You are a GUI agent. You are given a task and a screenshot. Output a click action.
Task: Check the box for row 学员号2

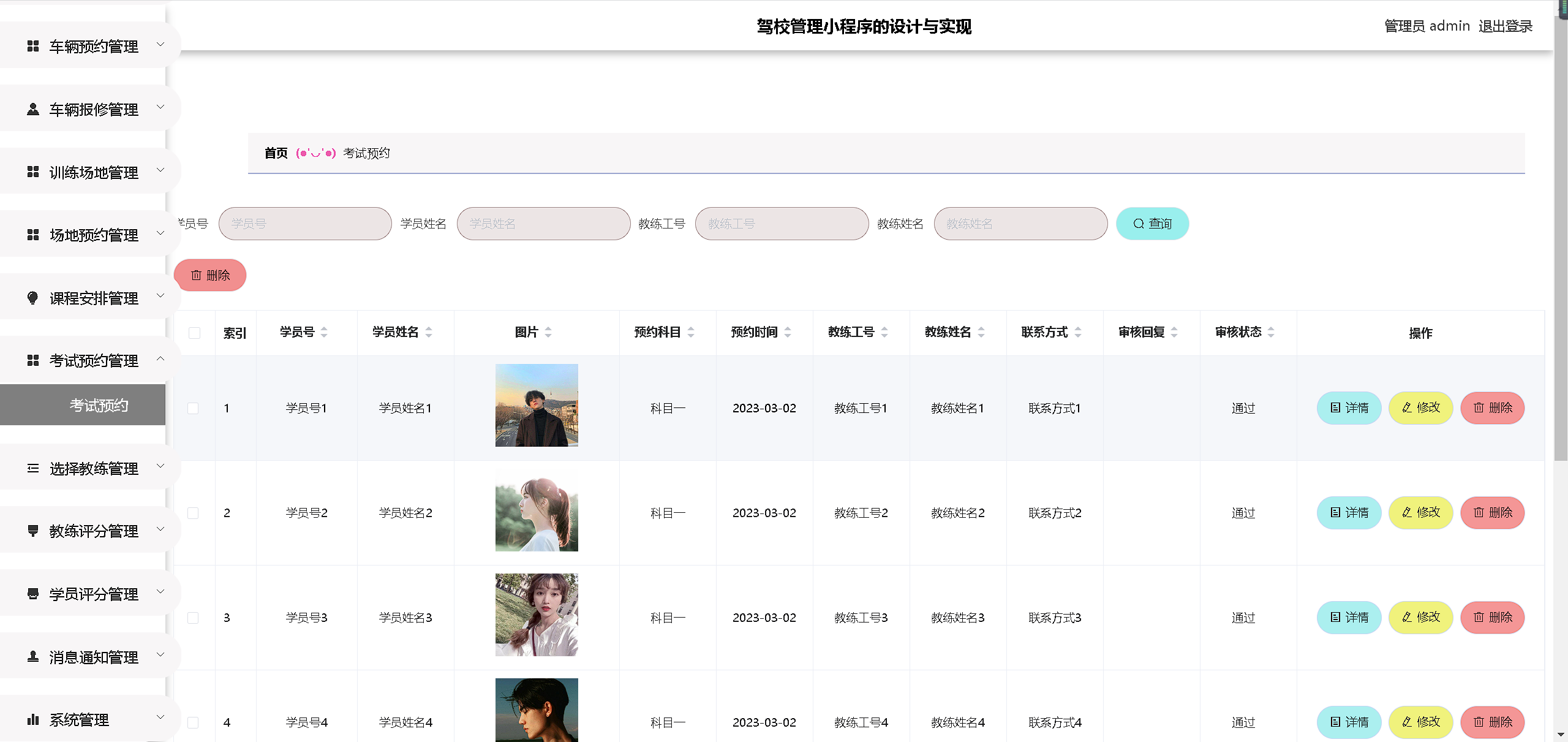click(193, 513)
